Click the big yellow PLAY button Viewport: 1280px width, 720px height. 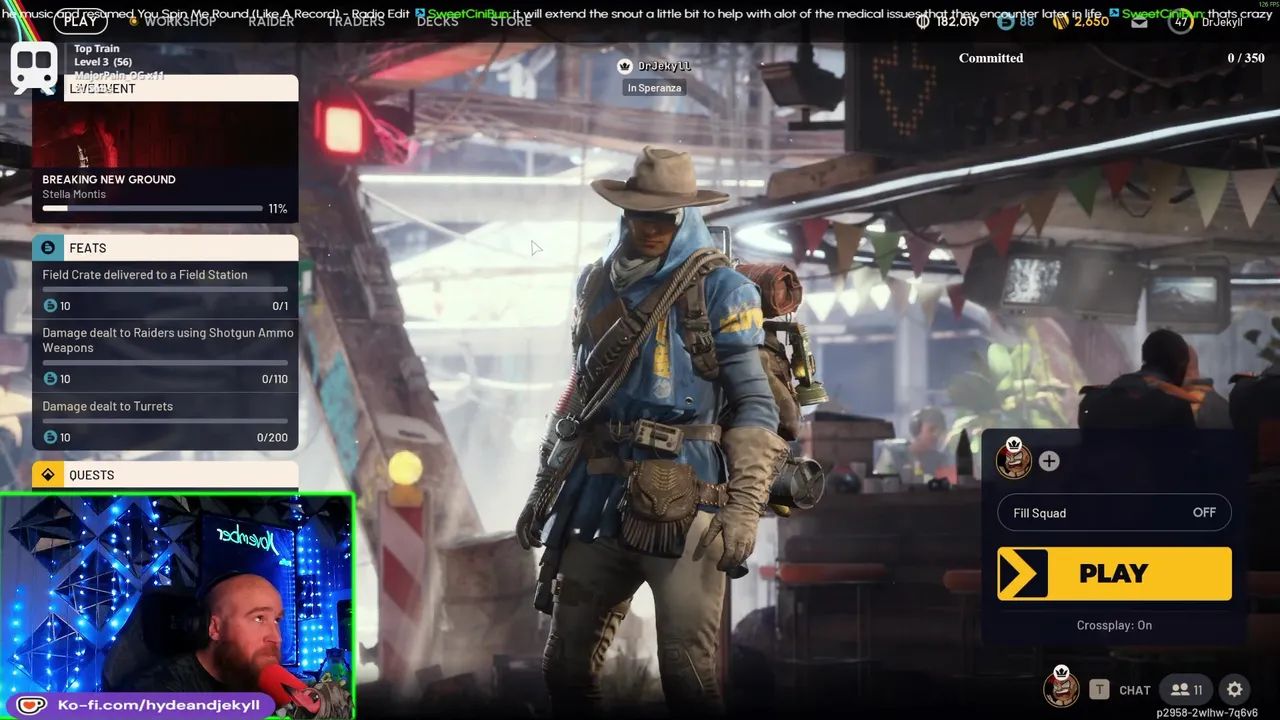point(1114,573)
